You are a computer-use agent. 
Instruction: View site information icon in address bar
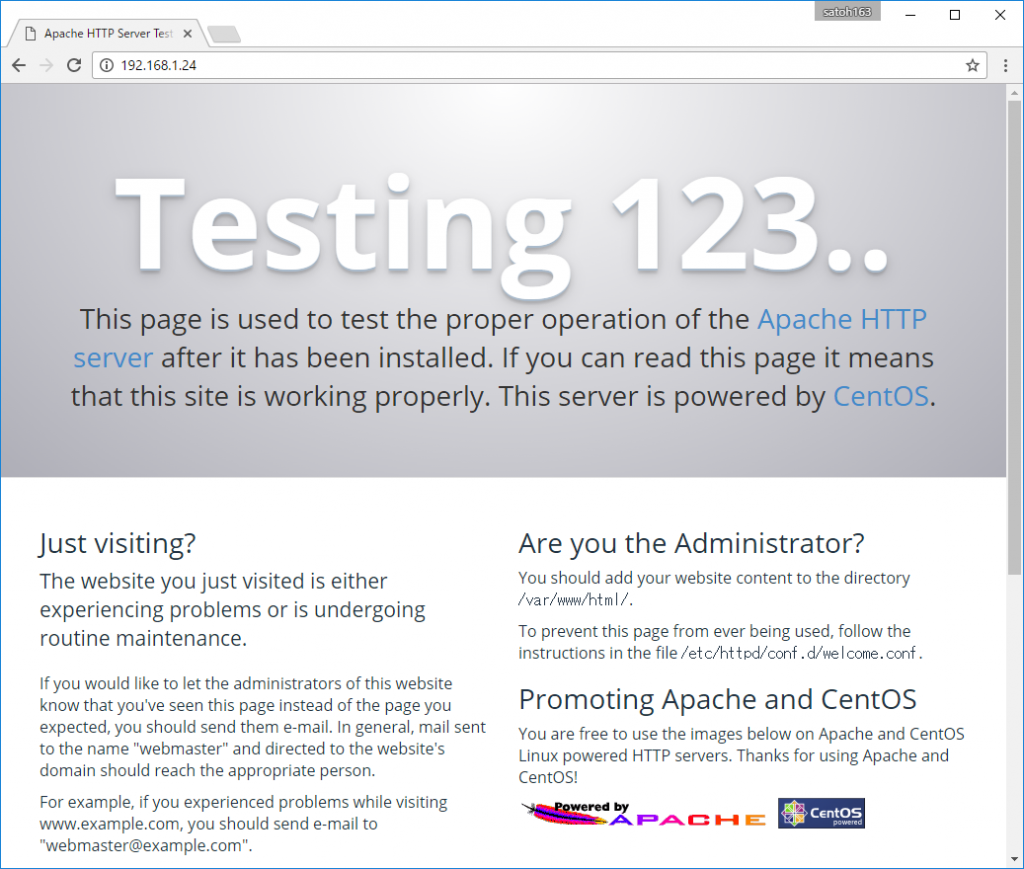point(106,65)
